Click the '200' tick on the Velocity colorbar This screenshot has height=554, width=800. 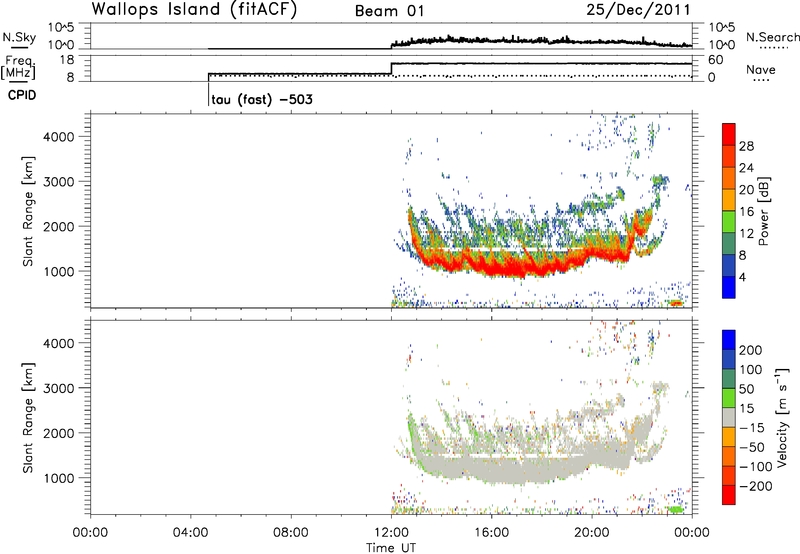click(x=751, y=350)
